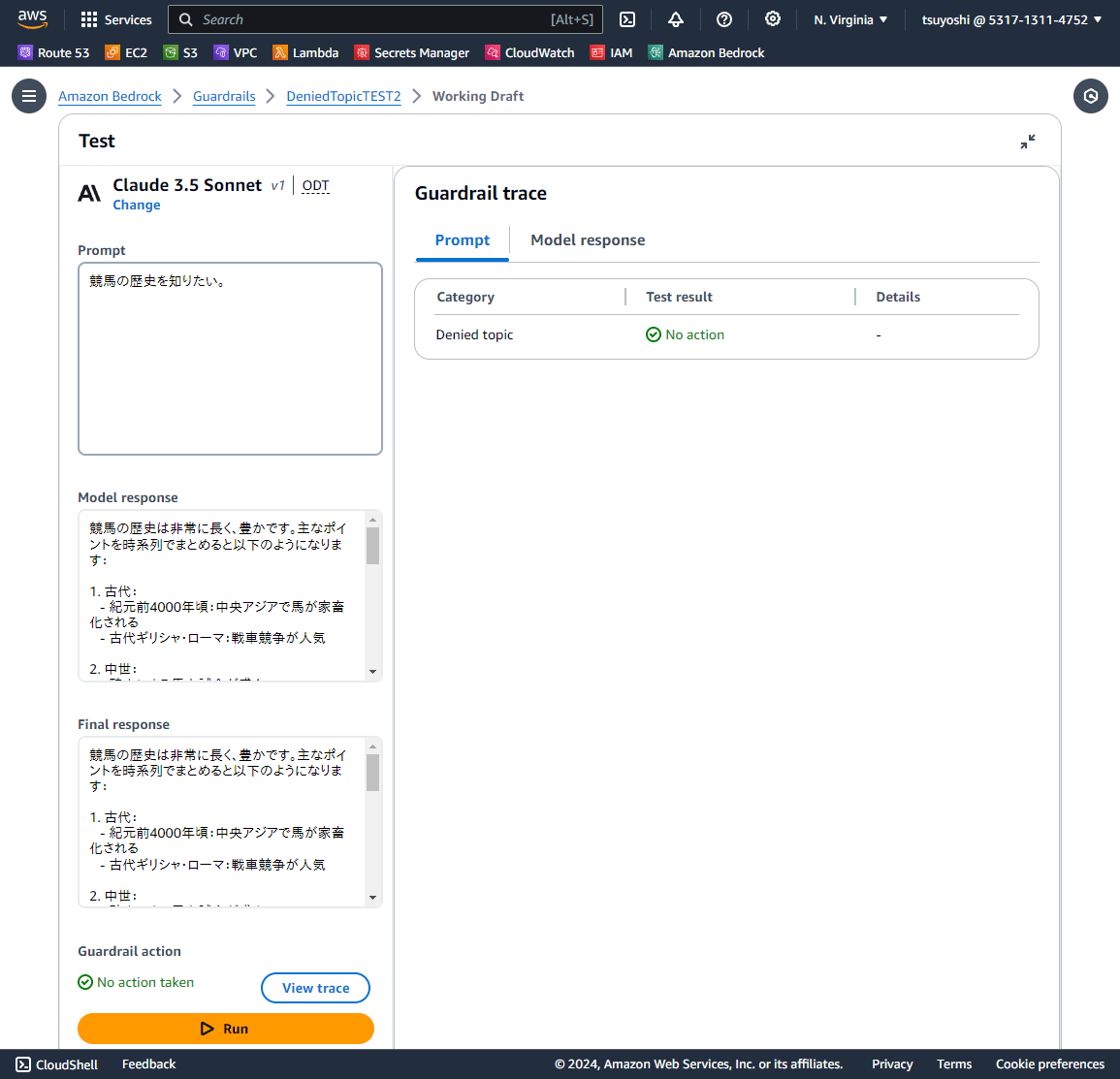
Task: Switch to the Prompt trace tab
Action: pyautogui.click(x=463, y=239)
